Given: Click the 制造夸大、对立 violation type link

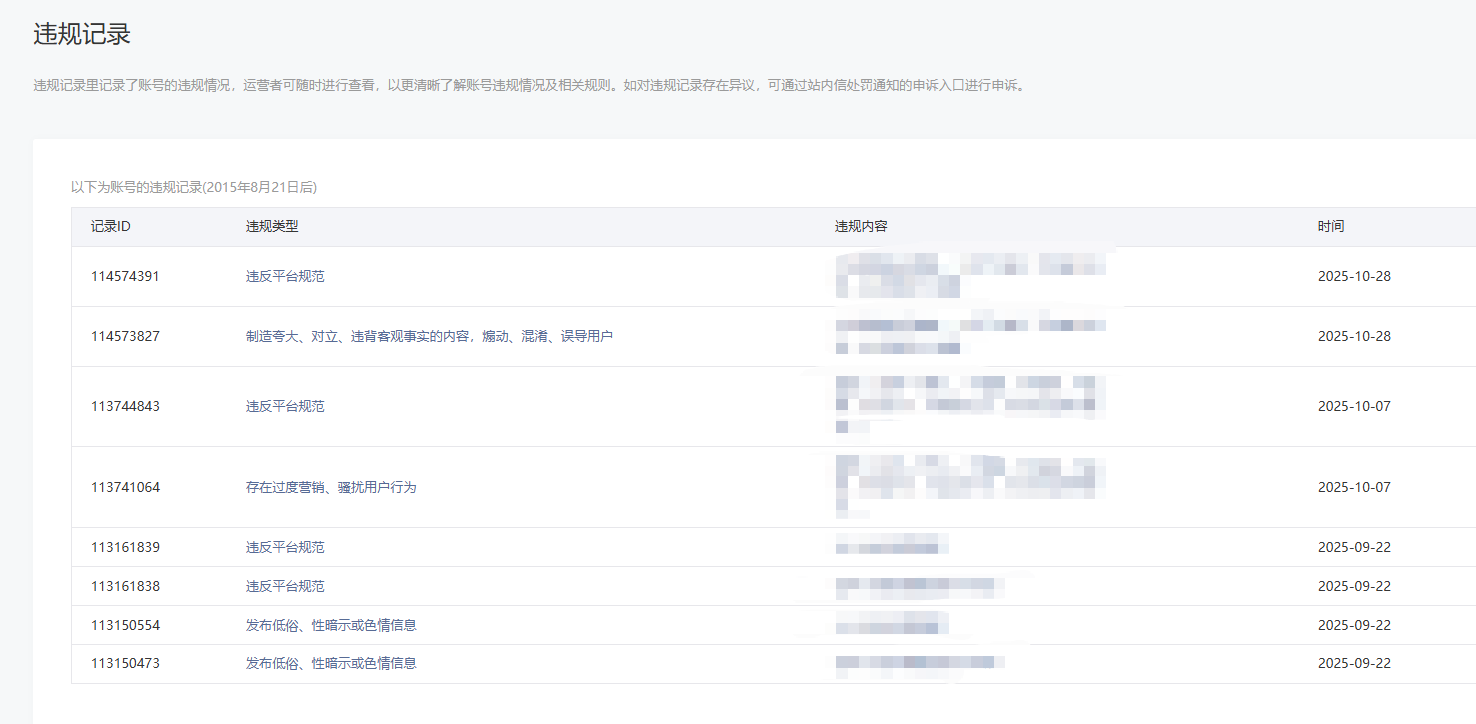Looking at the screenshot, I should [x=429, y=336].
